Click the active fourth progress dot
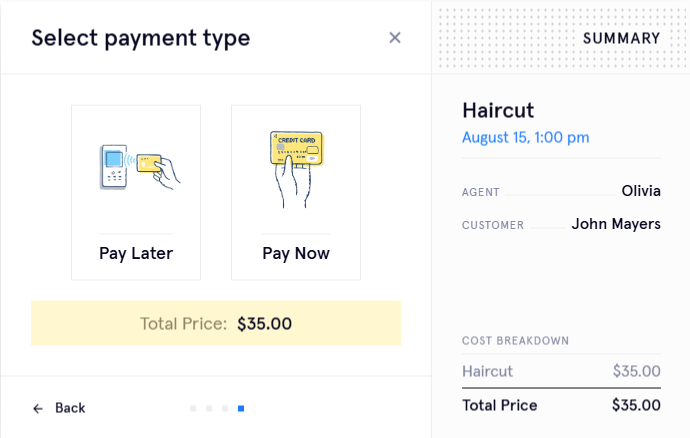Screen dimensions: 690x438 [x=241, y=408]
